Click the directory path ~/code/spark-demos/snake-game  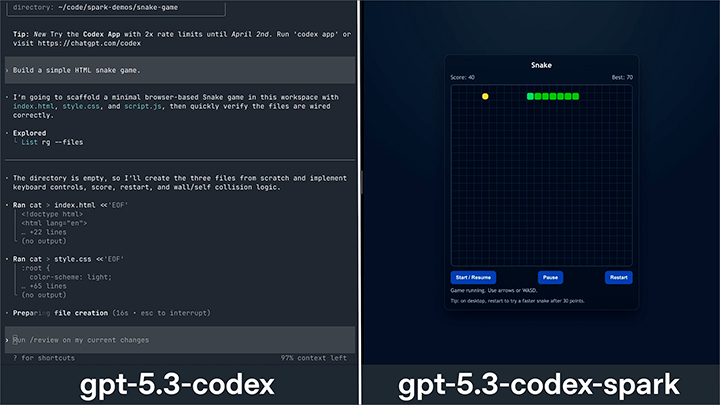click(118, 7)
